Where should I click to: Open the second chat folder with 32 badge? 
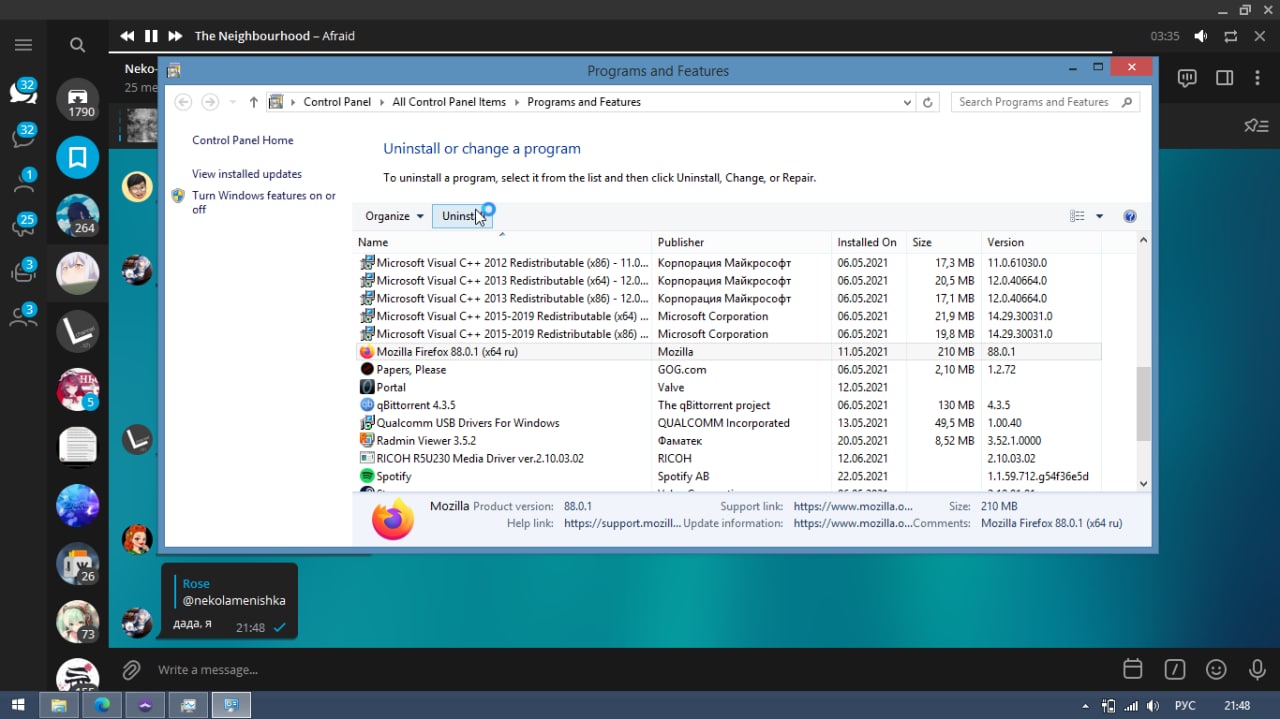tap(23, 136)
